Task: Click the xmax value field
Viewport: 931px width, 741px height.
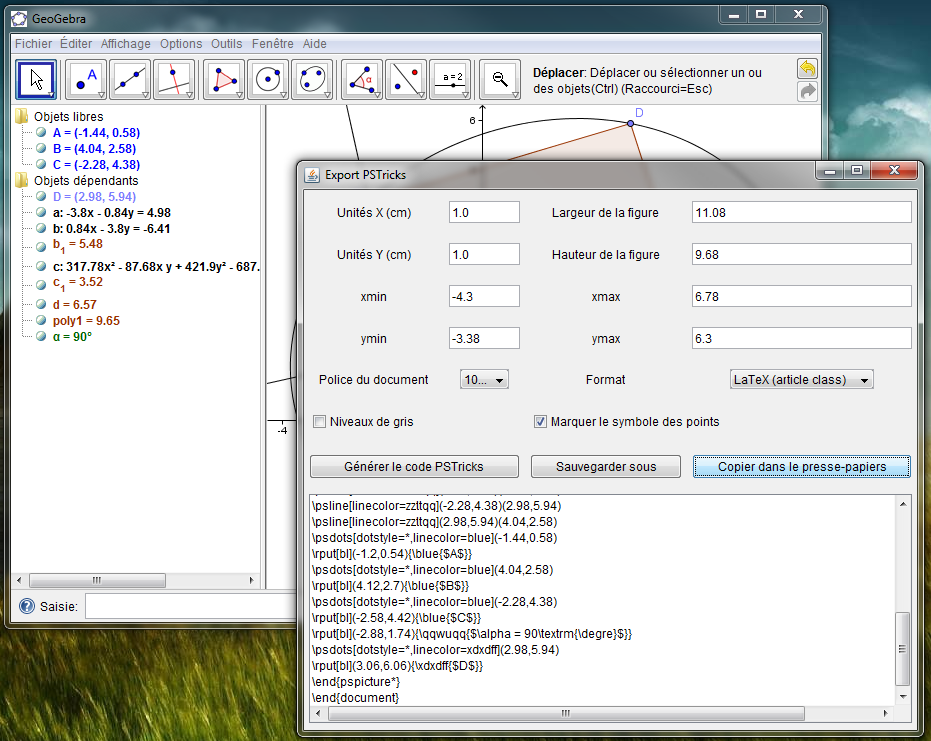Action: [x=802, y=296]
